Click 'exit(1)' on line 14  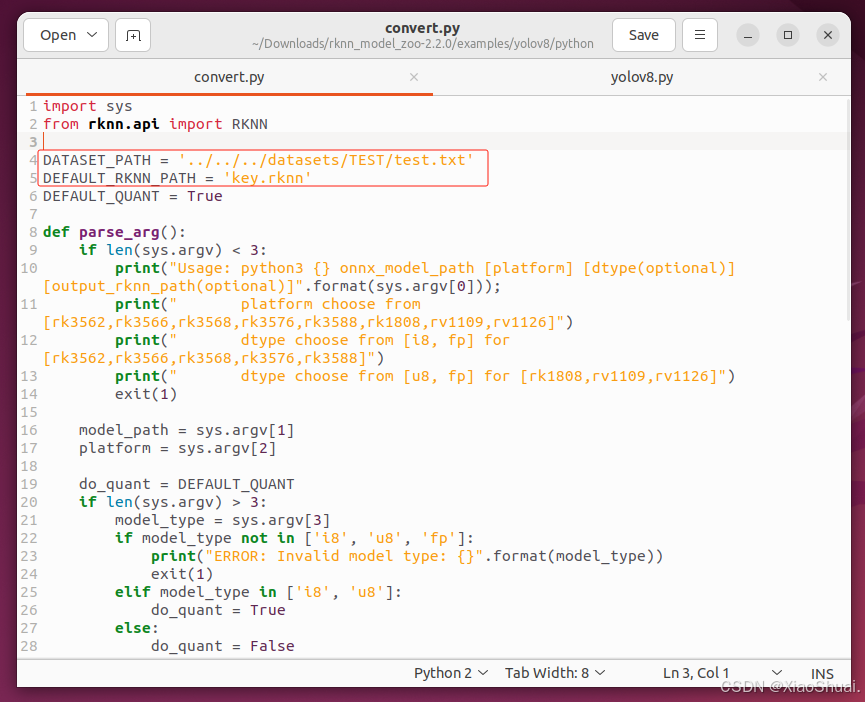point(146,394)
